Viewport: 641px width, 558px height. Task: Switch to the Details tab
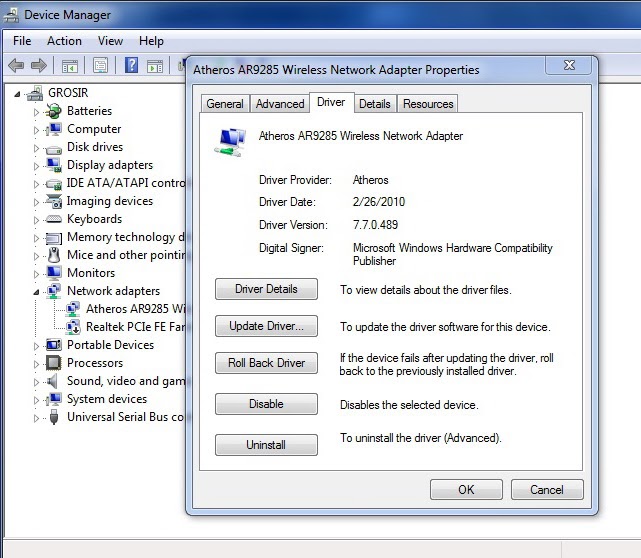tap(374, 104)
